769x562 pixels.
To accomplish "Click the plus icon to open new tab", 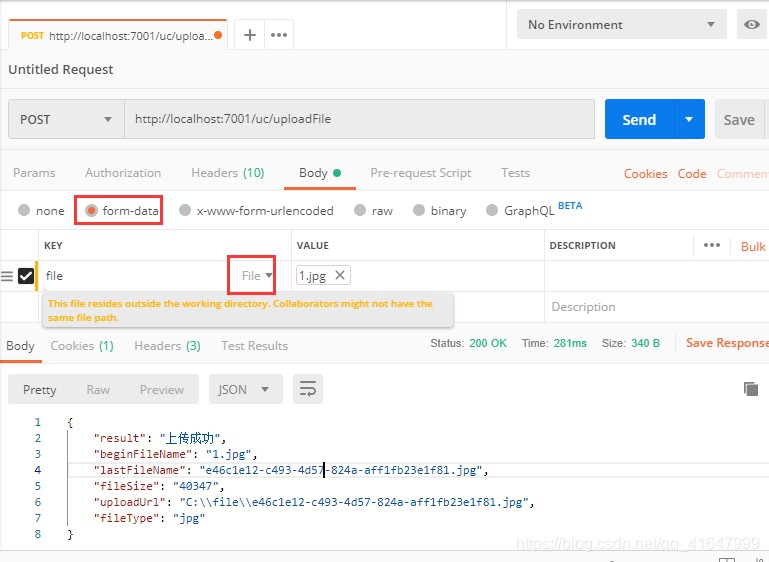I will point(250,35).
